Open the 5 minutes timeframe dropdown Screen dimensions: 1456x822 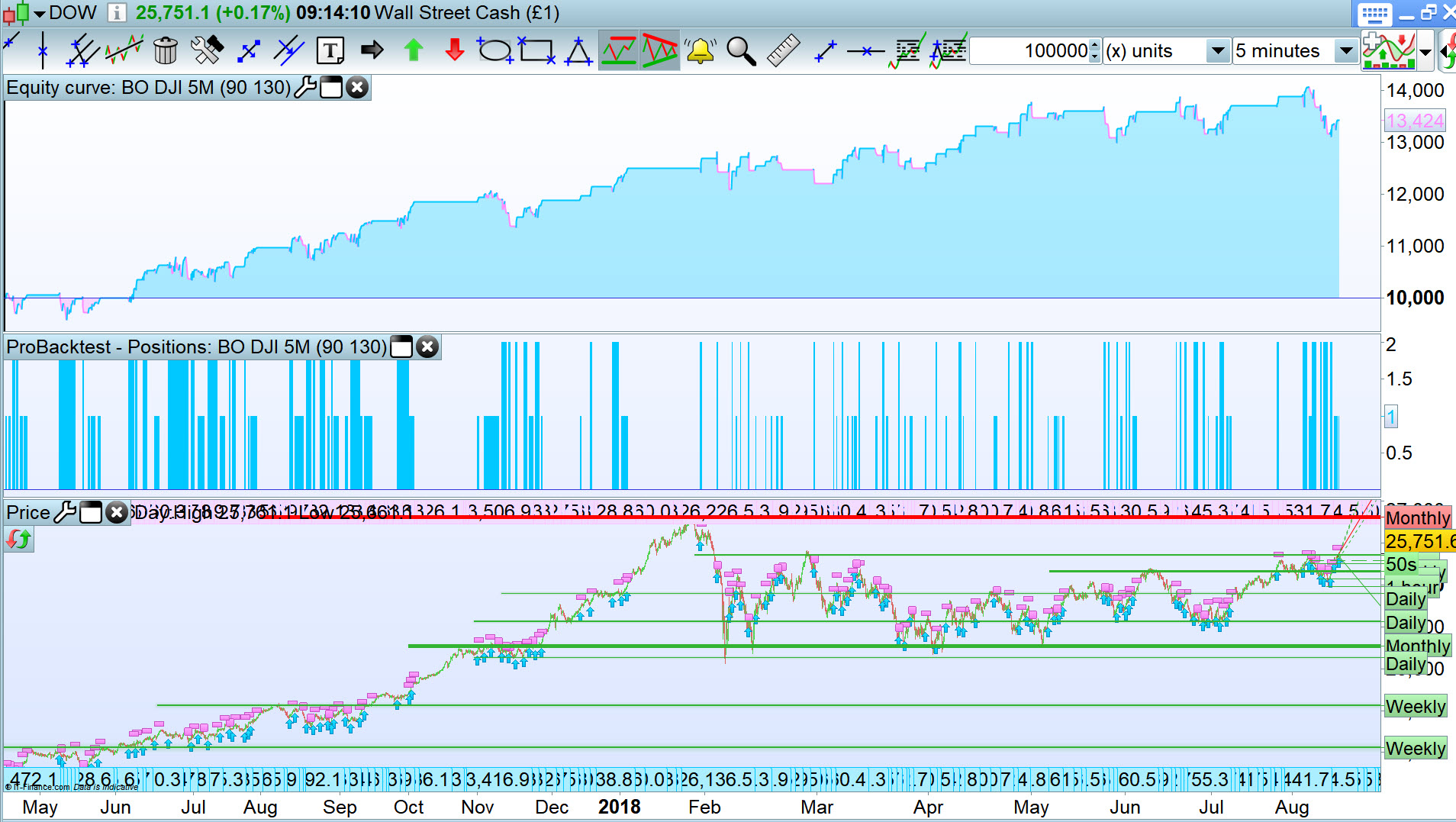tap(1295, 51)
